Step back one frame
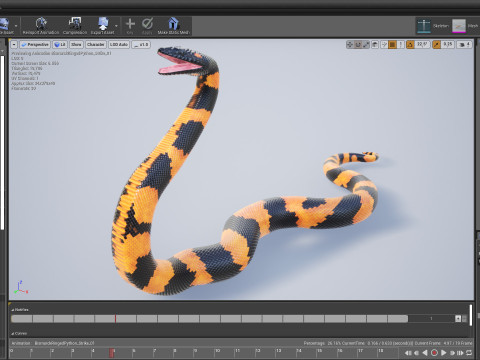Screen dimensions: 480x360 [416, 353]
